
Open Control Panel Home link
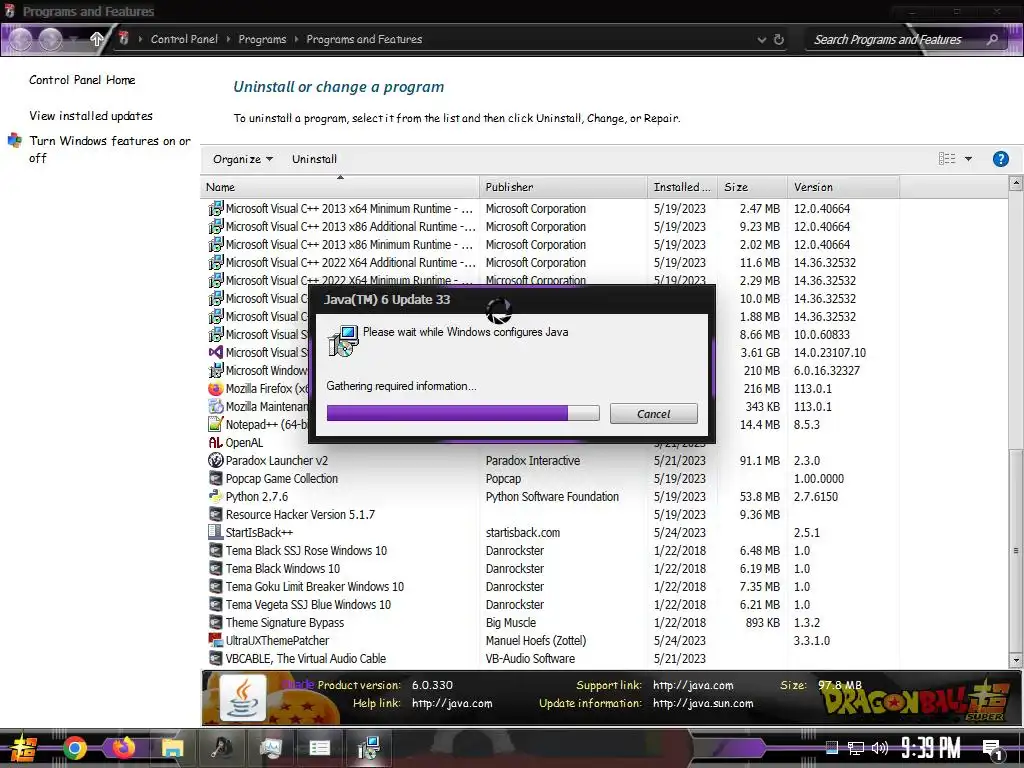82,80
